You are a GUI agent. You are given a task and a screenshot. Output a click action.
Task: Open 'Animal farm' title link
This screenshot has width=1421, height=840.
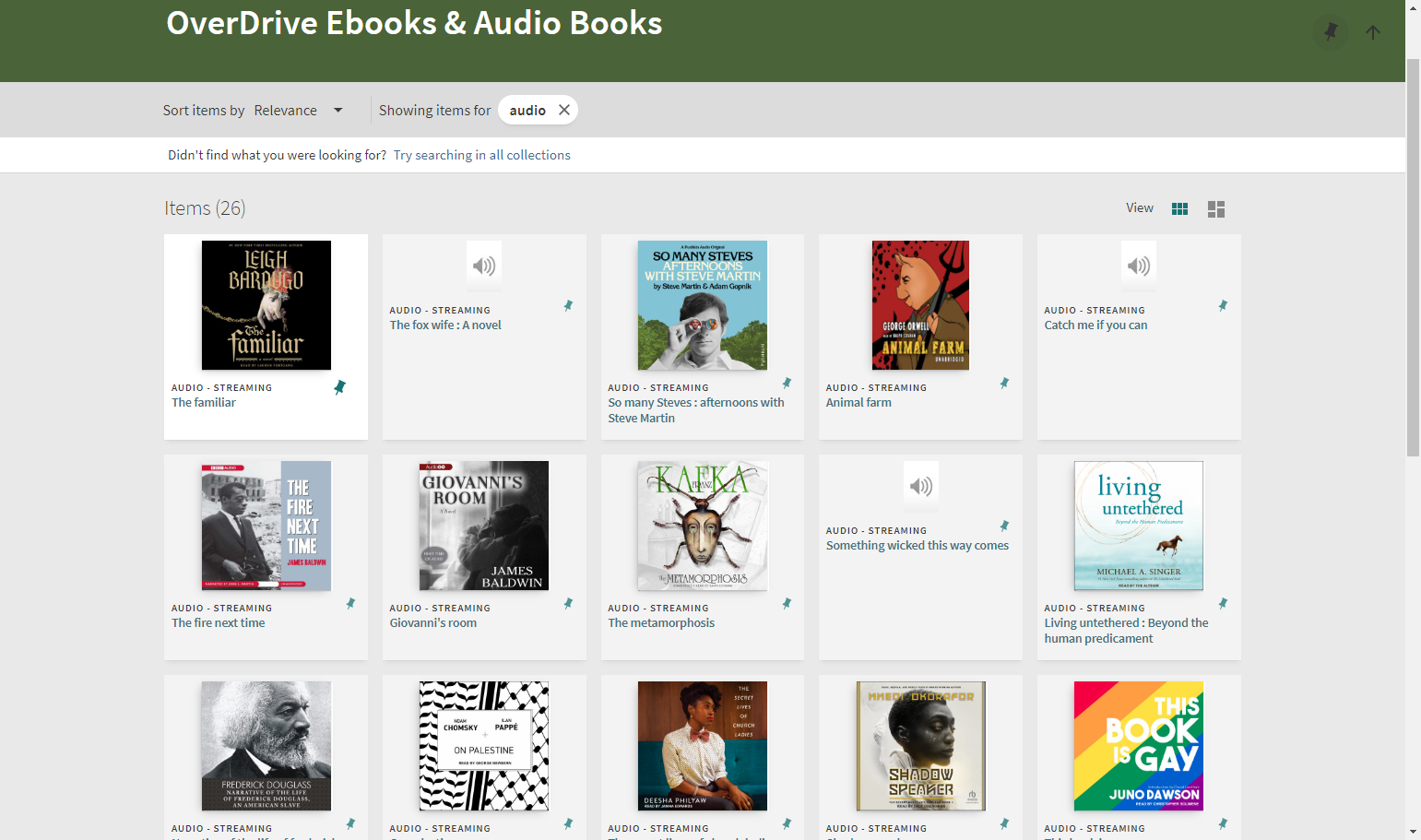[x=859, y=403]
